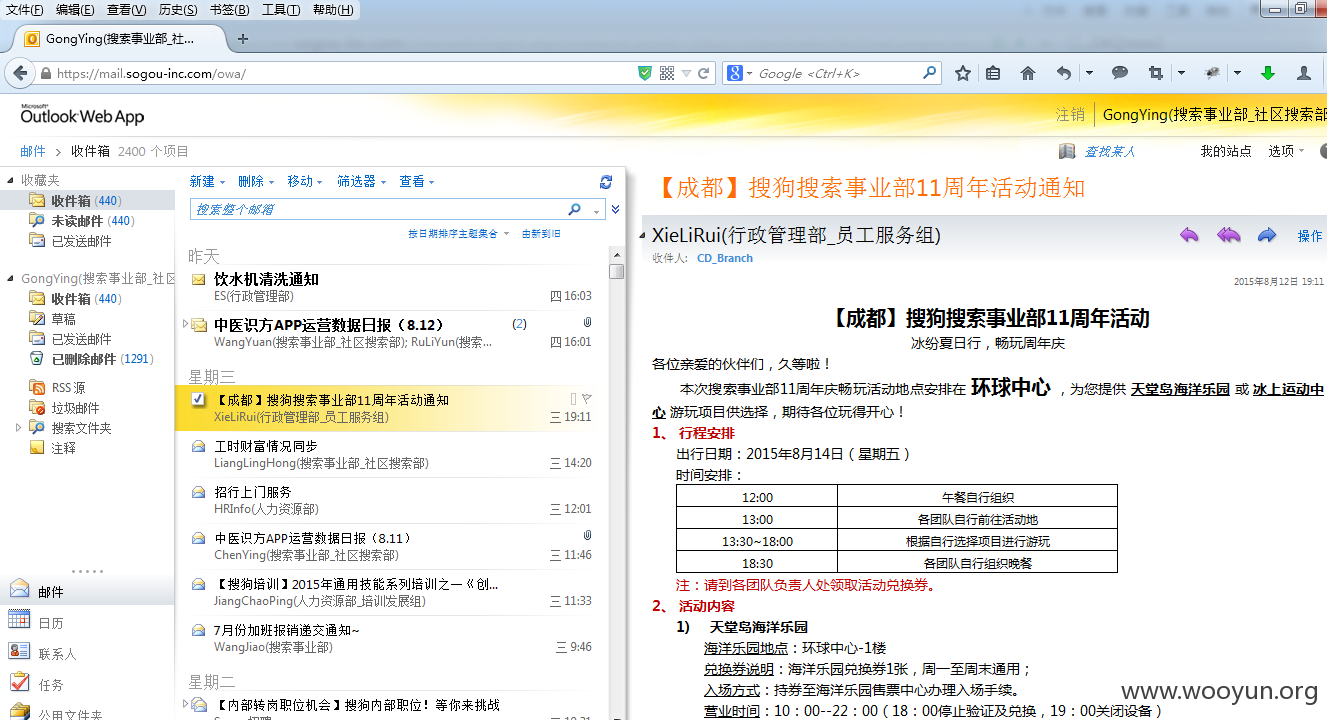Click the bookmark star icon in browser toolbar

click(x=962, y=73)
